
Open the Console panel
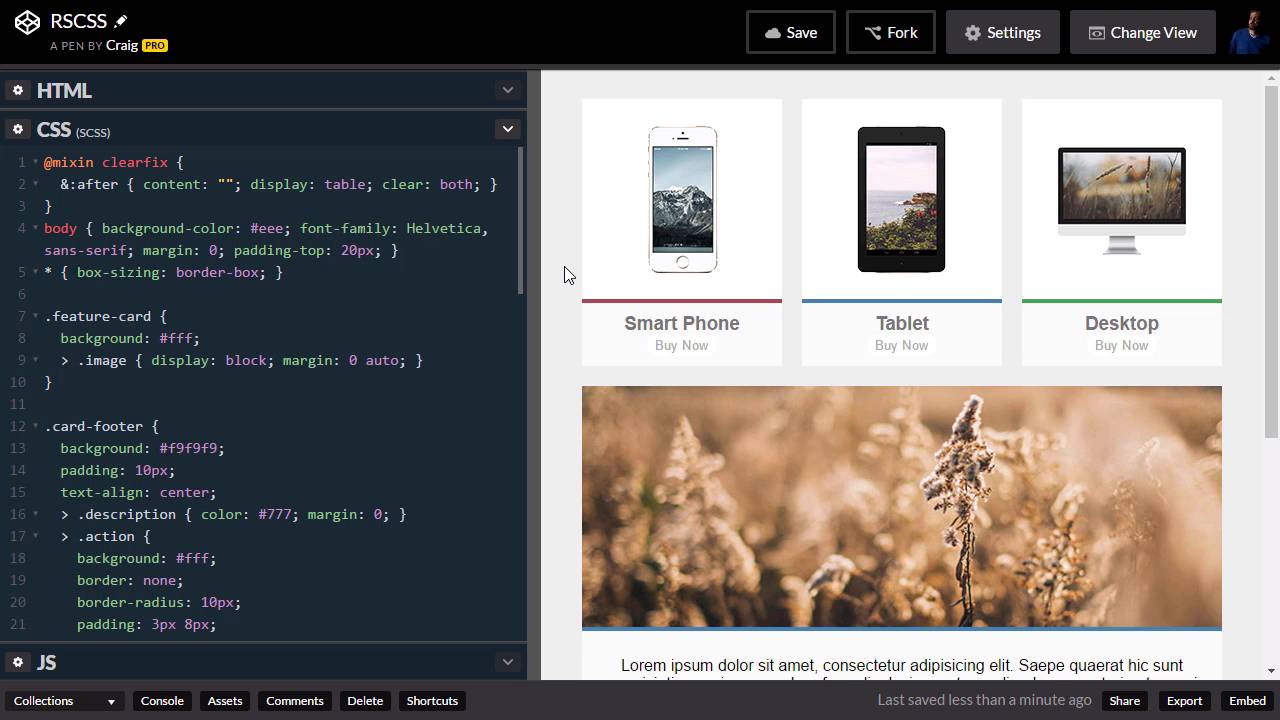click(x=162, y=701)
